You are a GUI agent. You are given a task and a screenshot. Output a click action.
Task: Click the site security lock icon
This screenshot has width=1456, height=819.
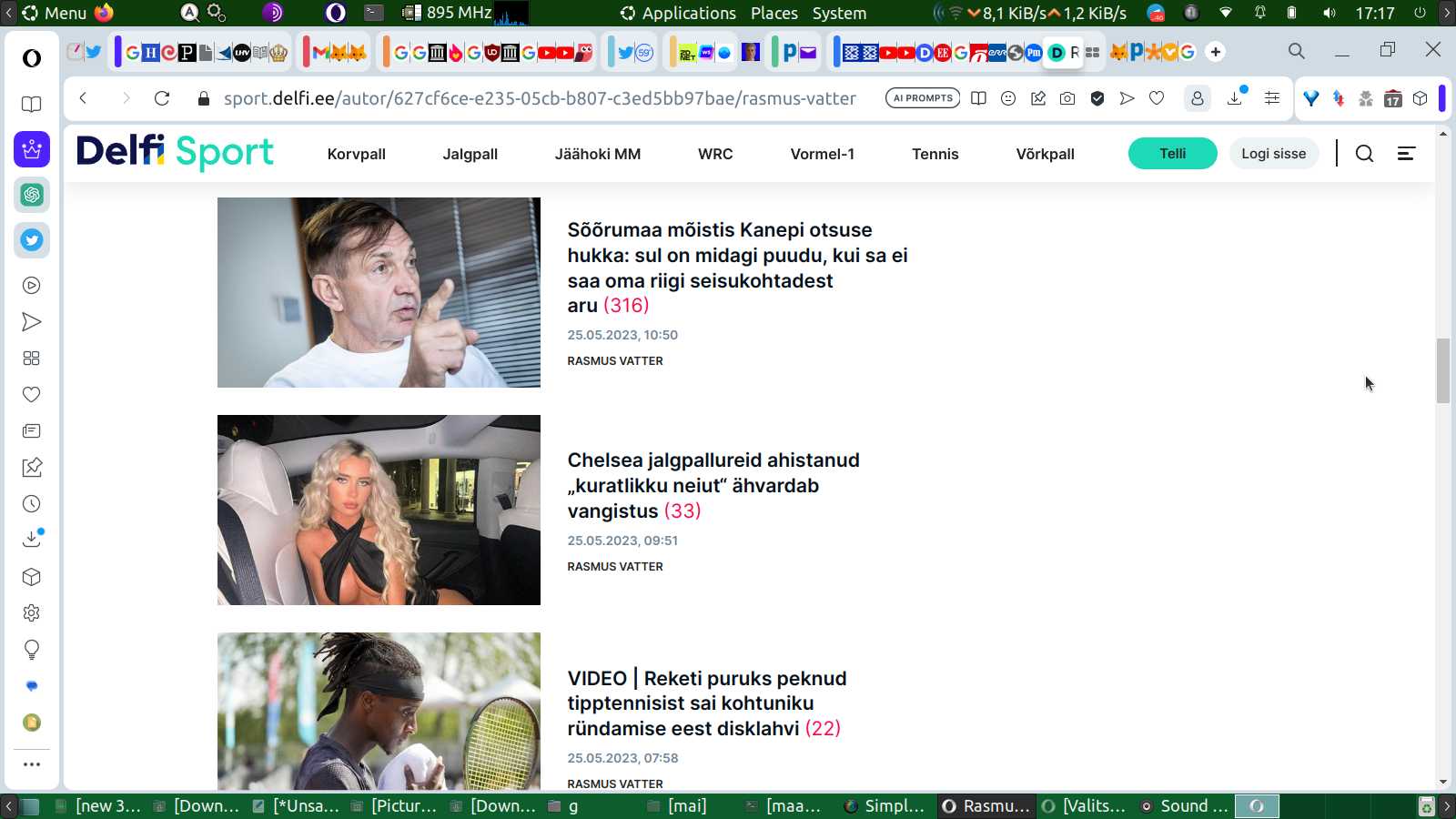(x=203, y=98)
